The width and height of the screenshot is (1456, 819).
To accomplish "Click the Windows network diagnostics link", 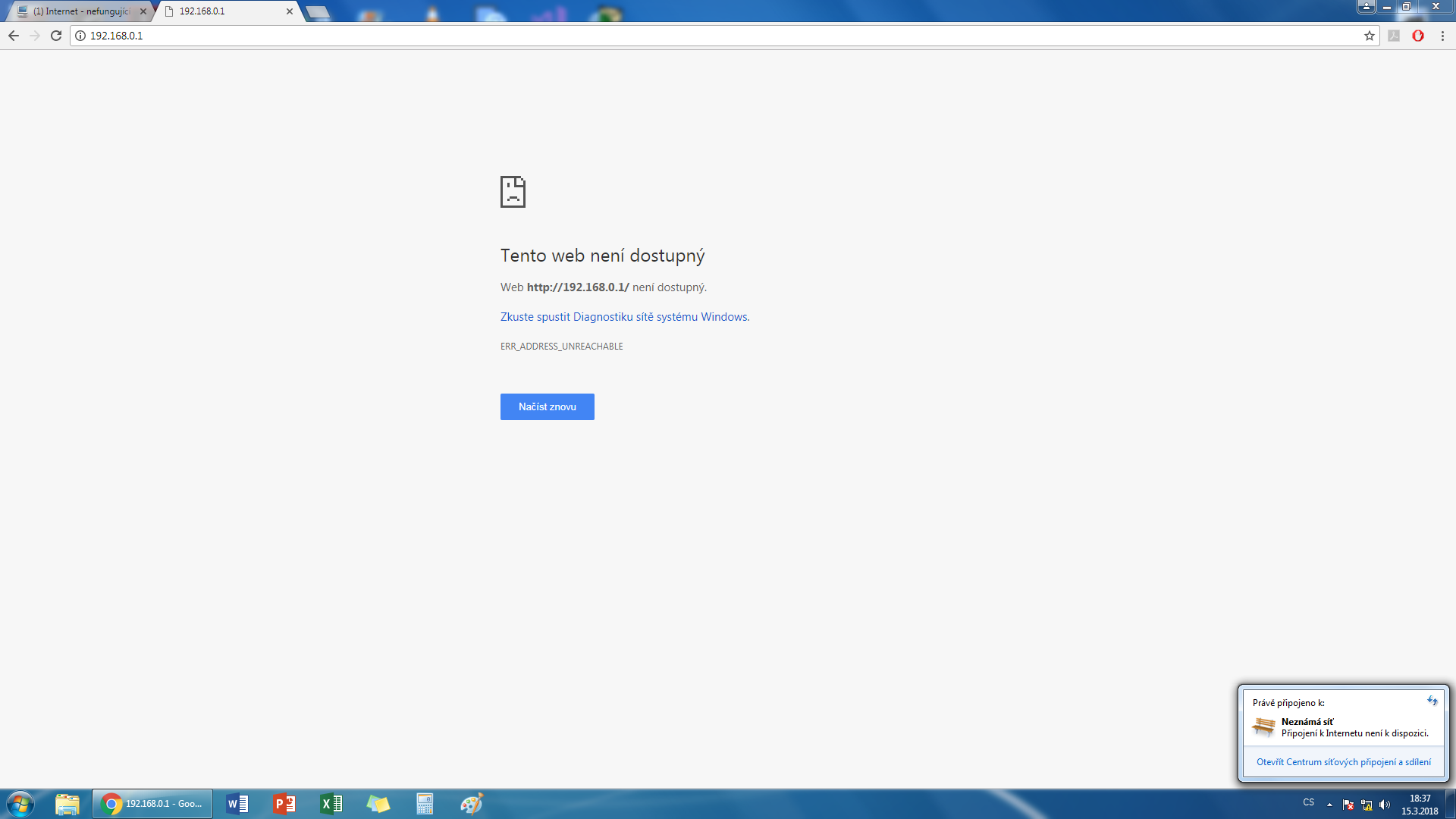I will [624, 317].
